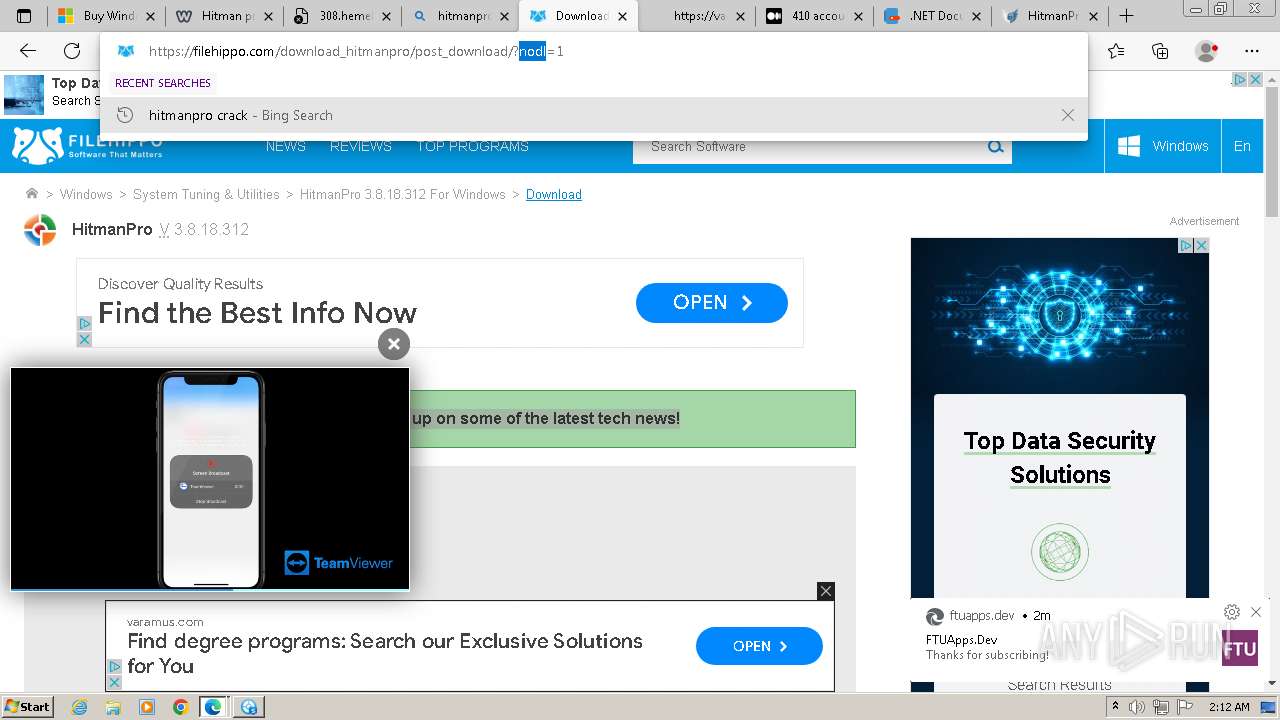Switch to the 410 accounts tab
Screen dimensions: 1280x720
815,16
